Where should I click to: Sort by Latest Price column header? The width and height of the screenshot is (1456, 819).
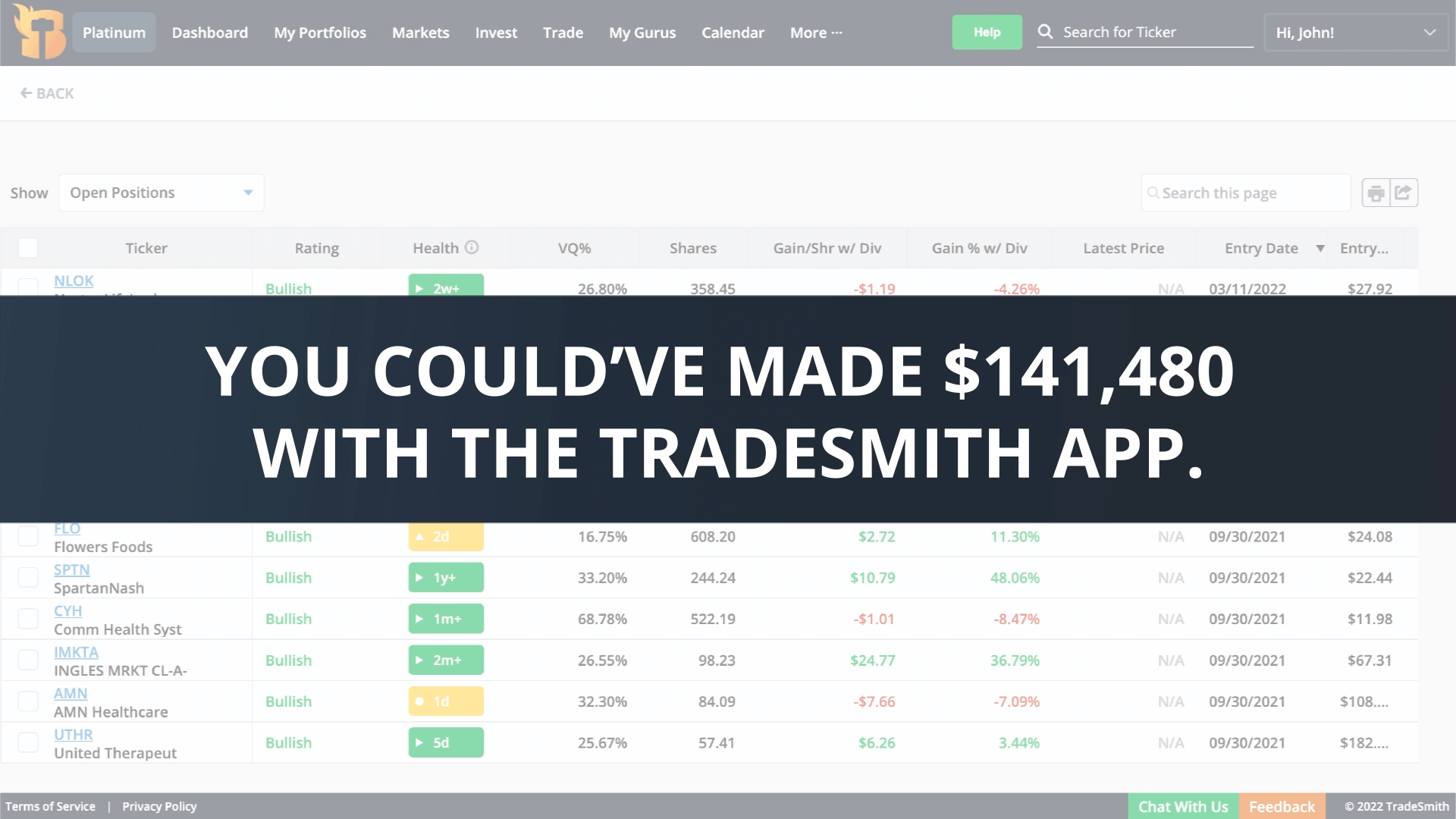coord(1124,248)
